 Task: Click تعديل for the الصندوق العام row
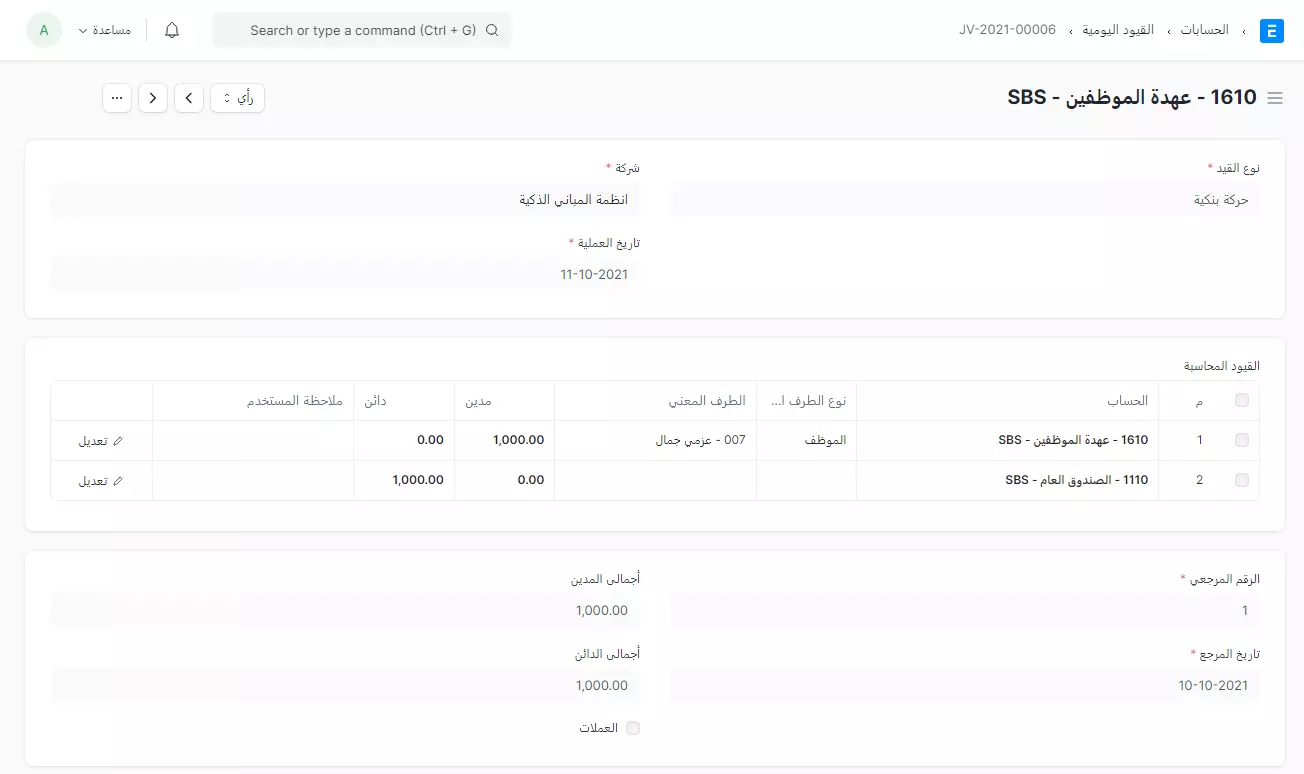(101, 481)
